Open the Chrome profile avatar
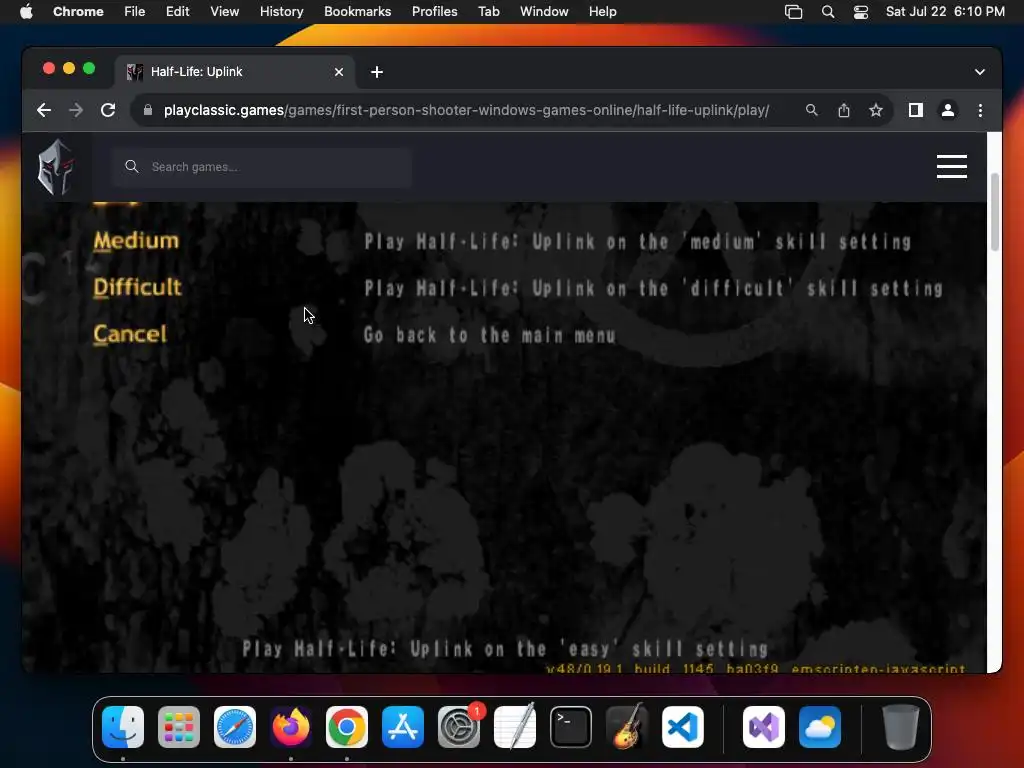Viewport: 1024px width, 768px height. point(948,110)
